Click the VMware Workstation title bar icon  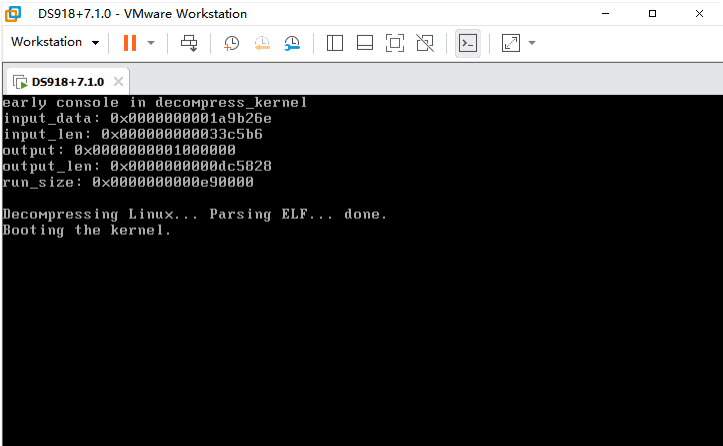coord(16,14)
